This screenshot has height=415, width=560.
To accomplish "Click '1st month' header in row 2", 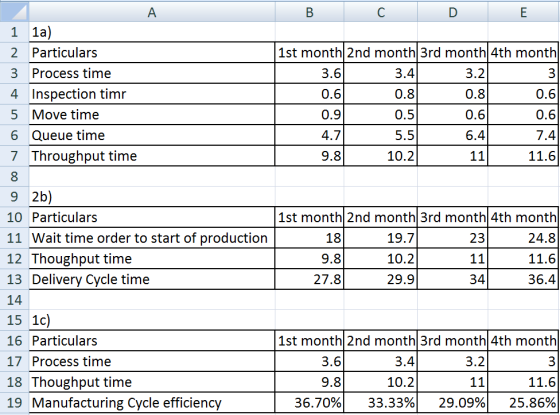I will pos(309,53).
